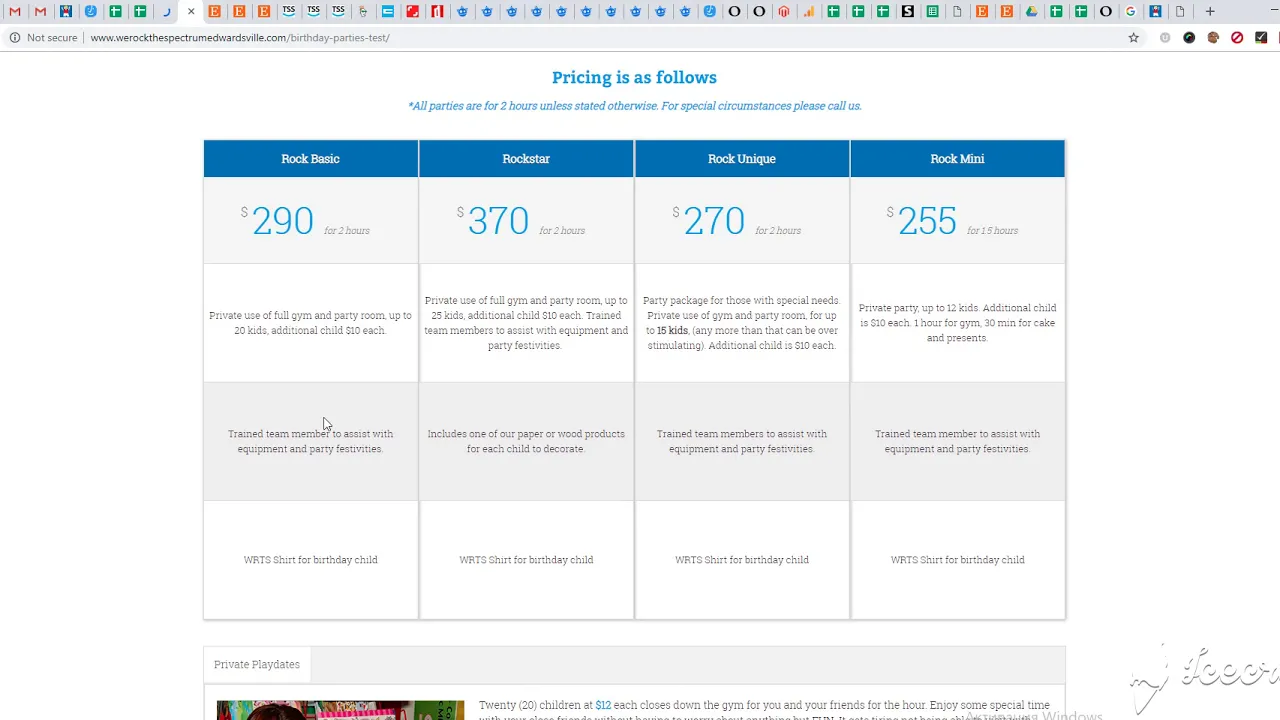Switch to the Google Analytics bar-chart tab
The height and width of the screenshot is (720, 1280).
[x=809, y=12]
